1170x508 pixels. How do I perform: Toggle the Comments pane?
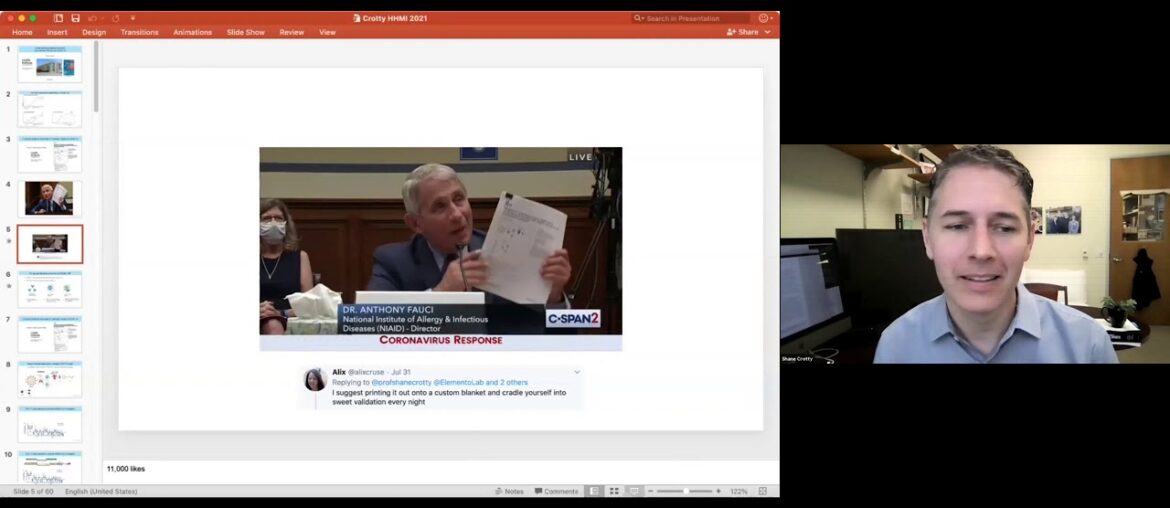(x=556, y=491)
